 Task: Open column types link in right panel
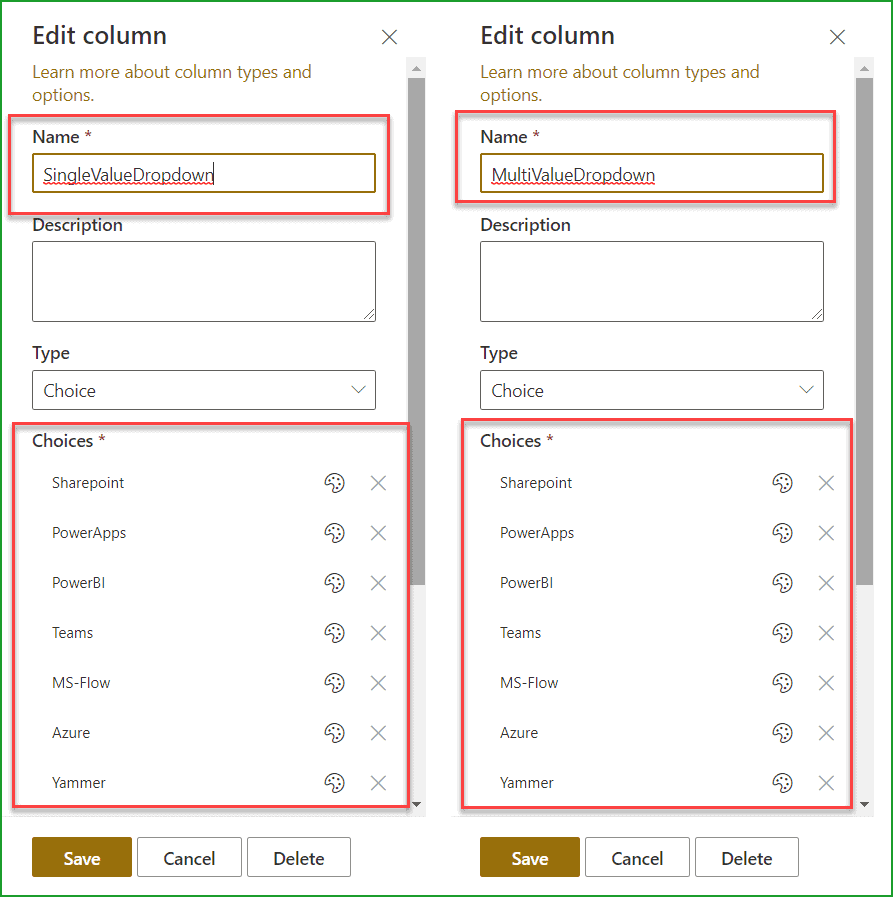(x=620, y=83)
